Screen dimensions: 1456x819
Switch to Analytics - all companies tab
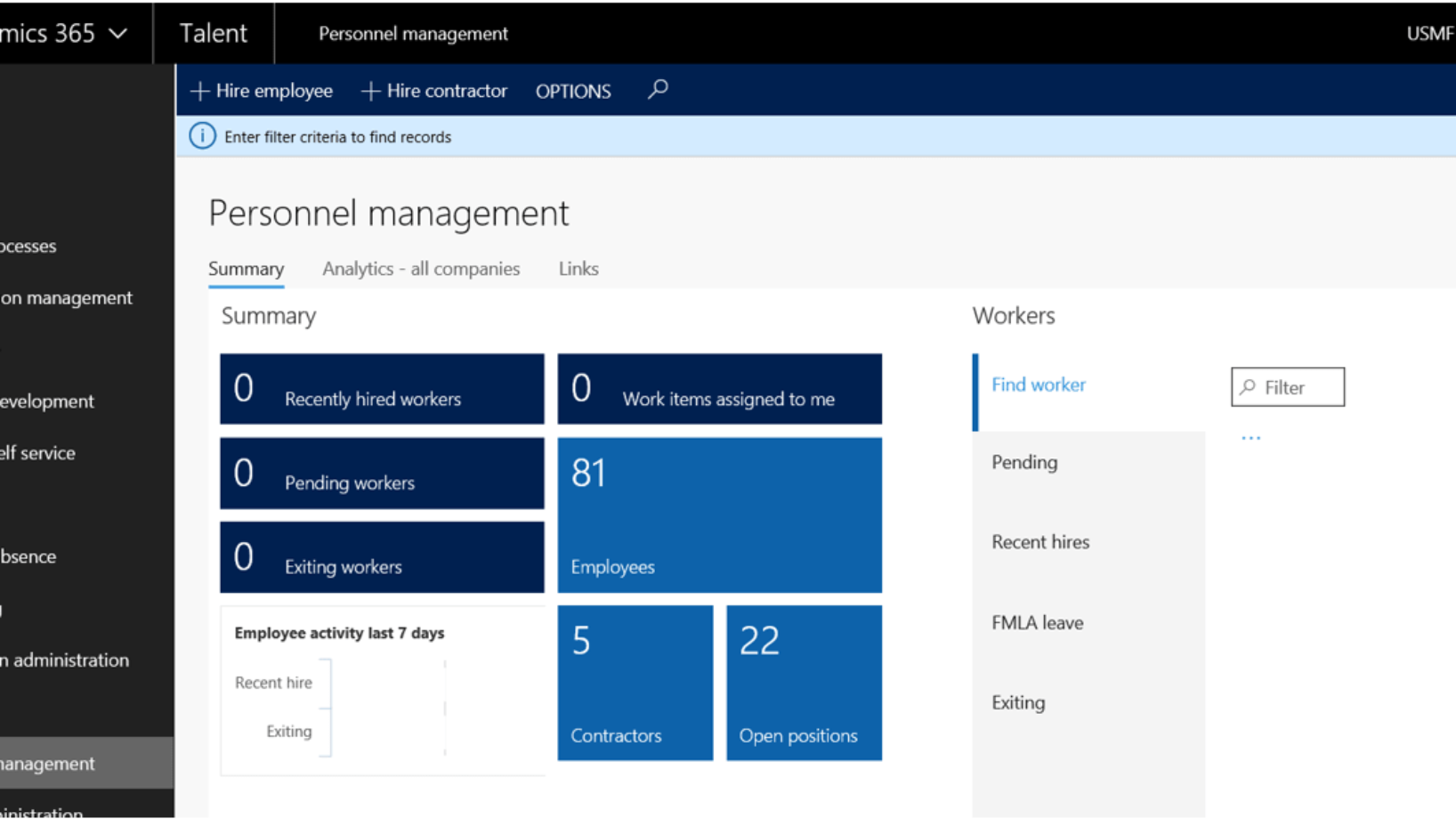421,269
